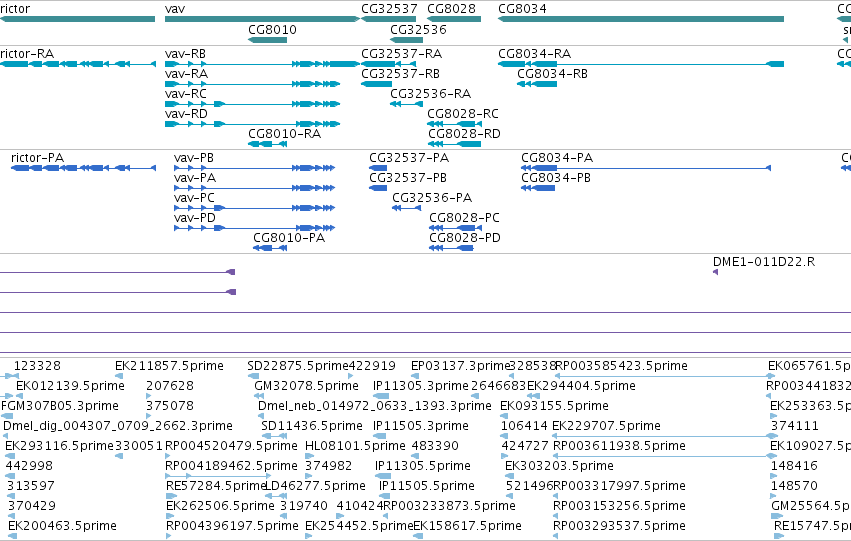Click the CG32537-RB transcript label

tap(401, 74)
